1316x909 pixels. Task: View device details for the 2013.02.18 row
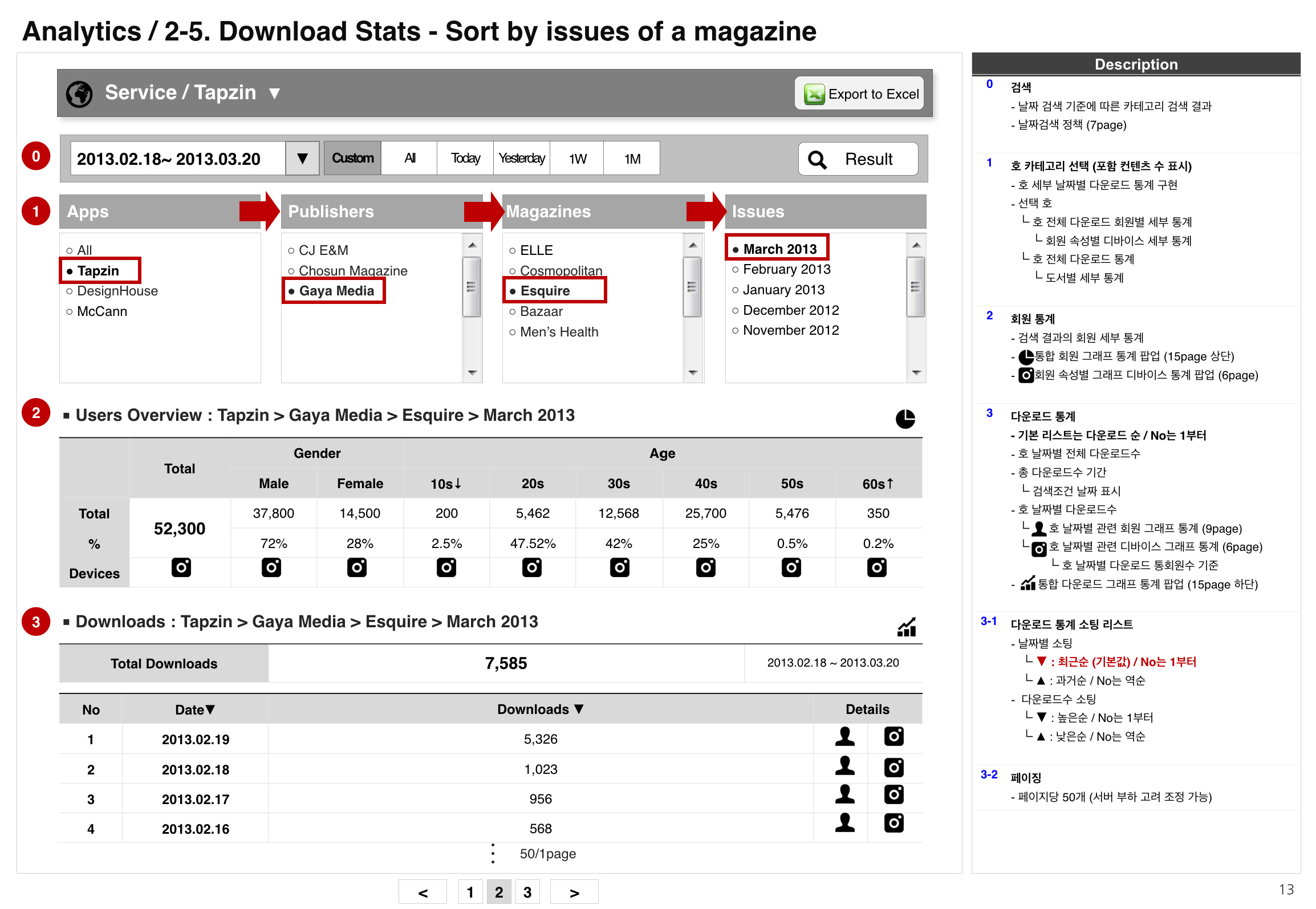pyautogui.click(x=894, y=768)
